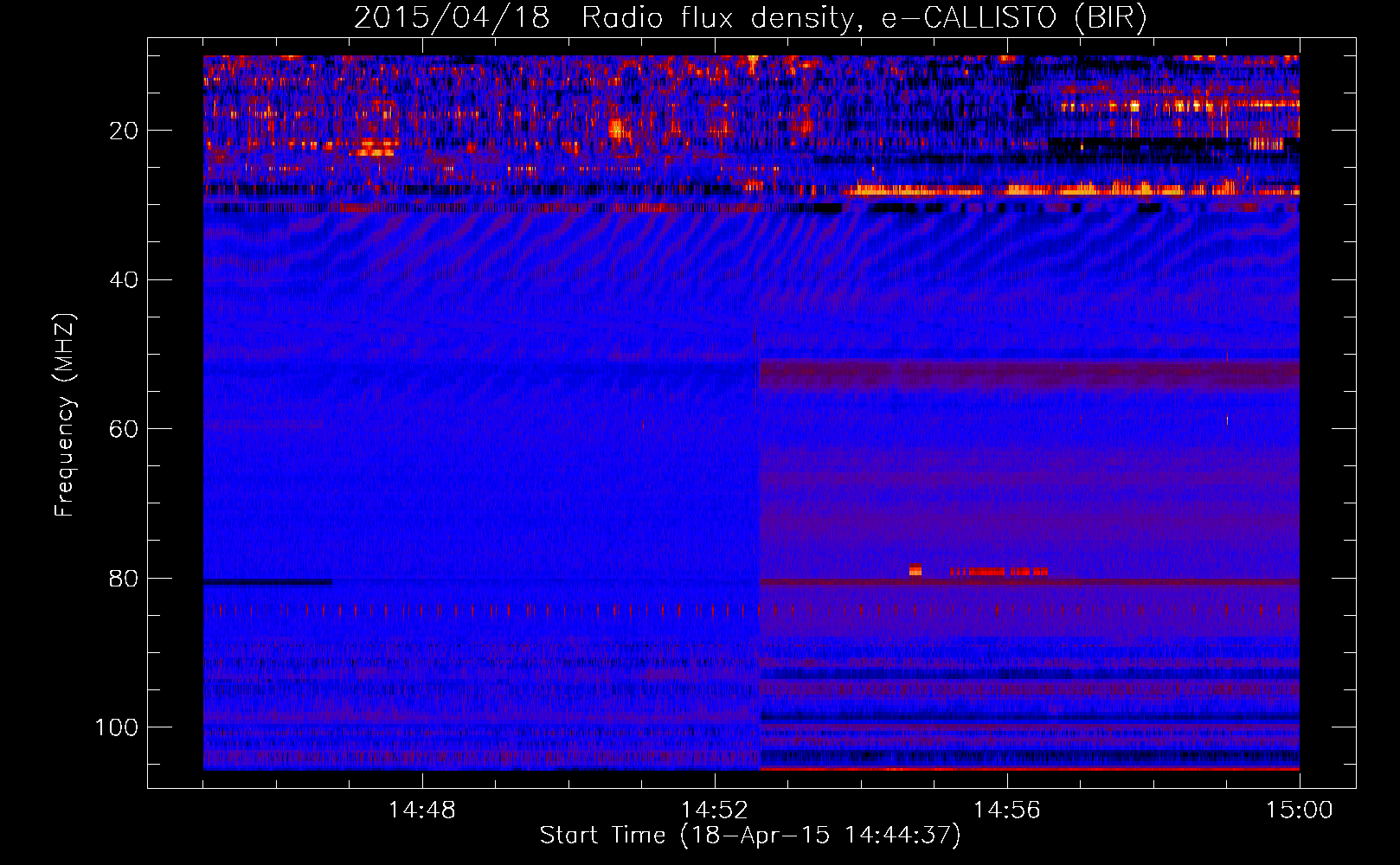Click the bright yellow emission band near 28 MHz

(1071, 189)
